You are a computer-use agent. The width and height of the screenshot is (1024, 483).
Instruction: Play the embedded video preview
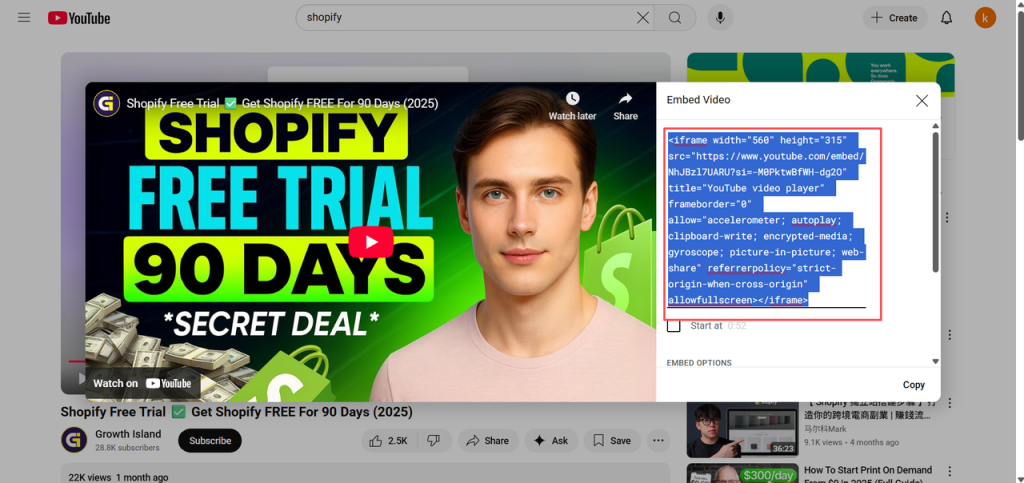click(x=370, y=242)
